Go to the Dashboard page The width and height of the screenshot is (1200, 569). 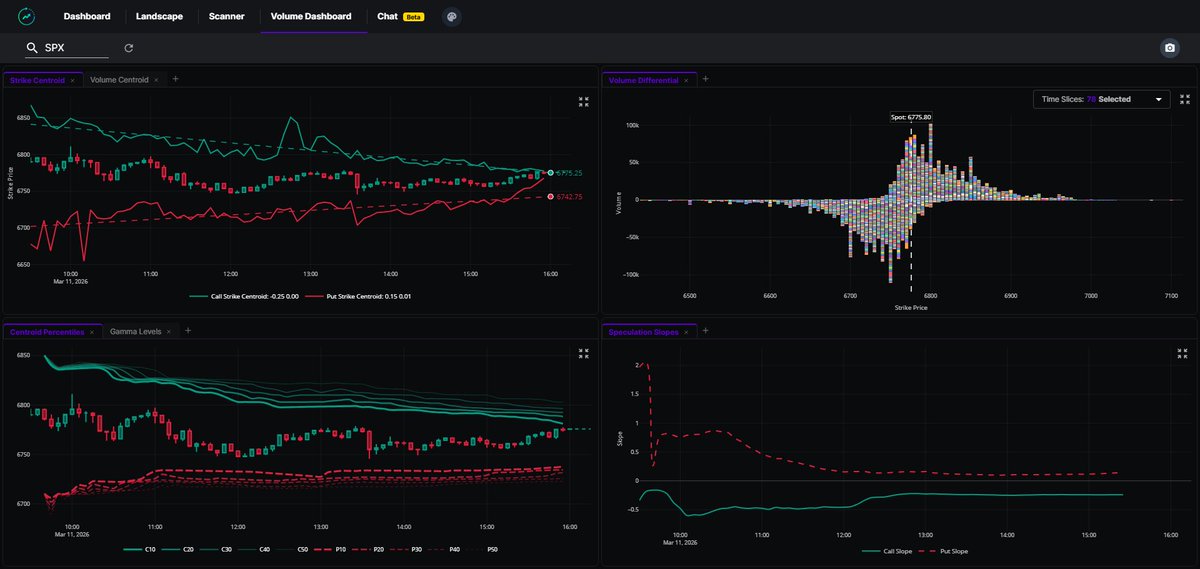(x=87, y=17)
